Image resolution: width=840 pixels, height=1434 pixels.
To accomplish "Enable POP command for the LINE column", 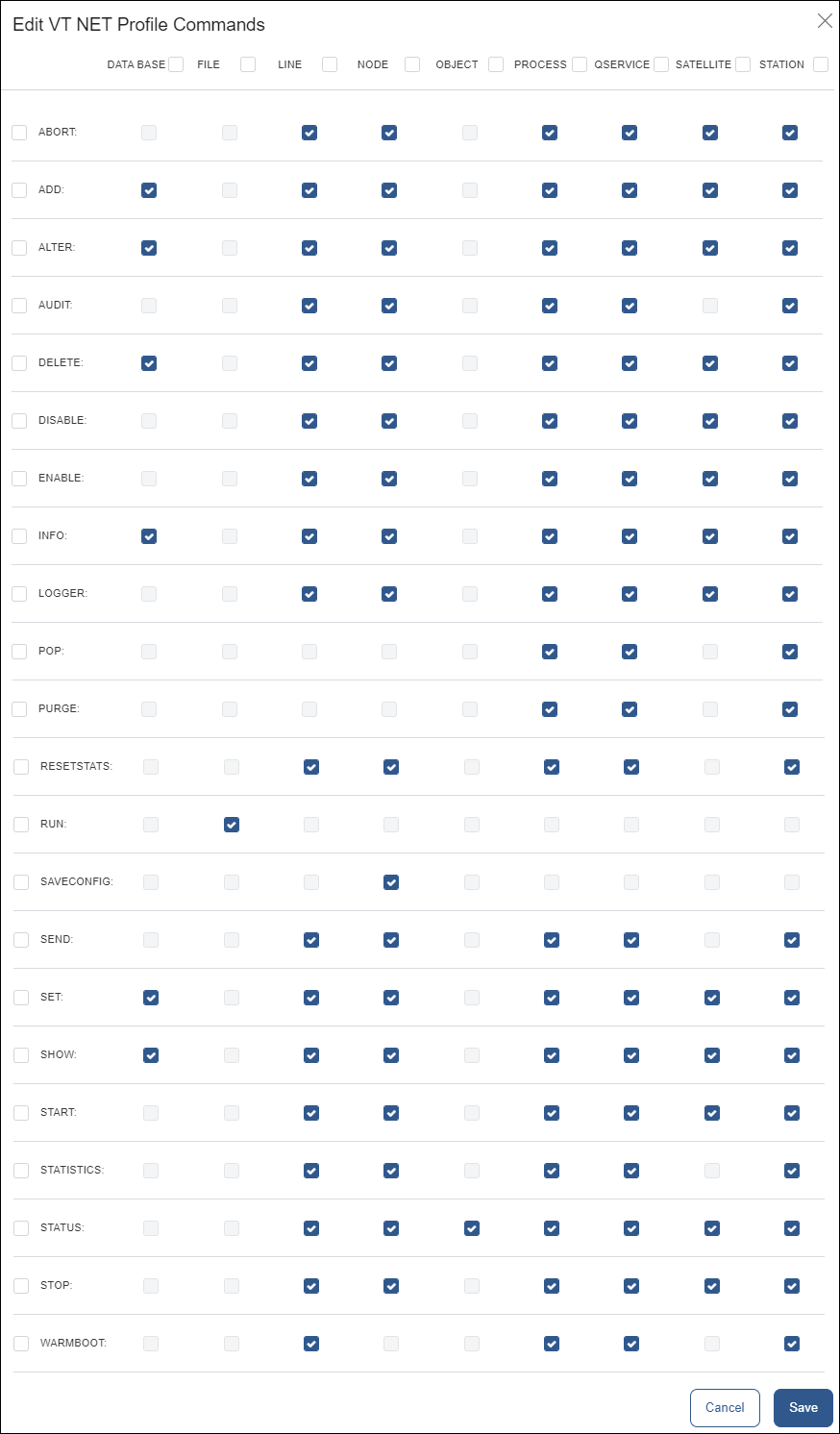I will [x=309, y=652].
